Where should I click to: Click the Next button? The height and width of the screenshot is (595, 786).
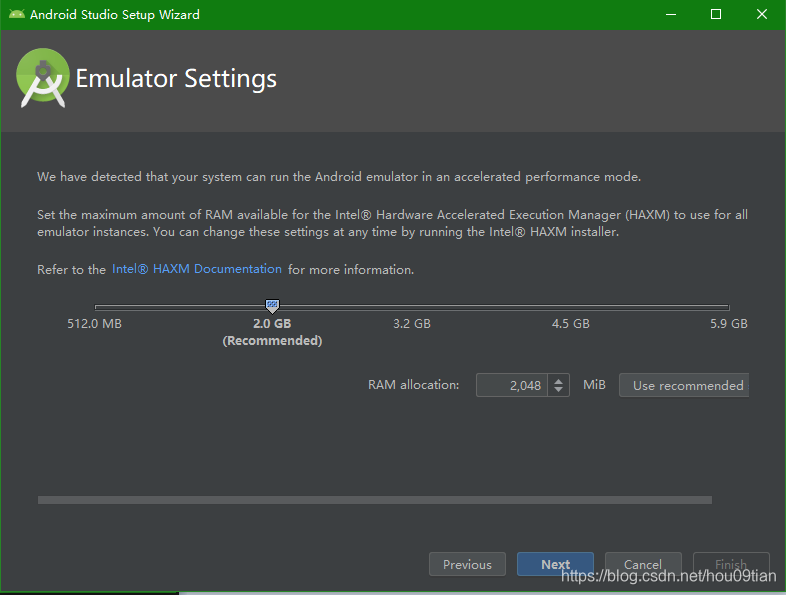pyautogui.click(x=555, y=564)
